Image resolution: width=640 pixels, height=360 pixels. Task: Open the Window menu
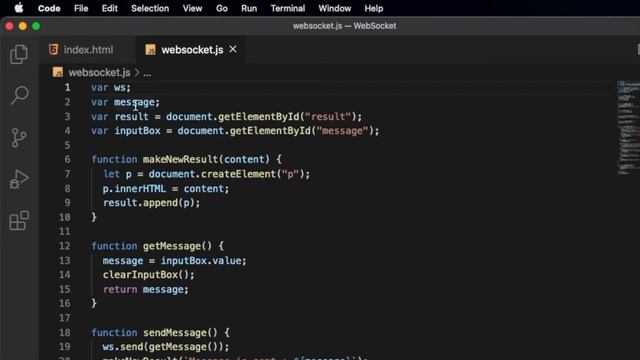pos(334,8)
